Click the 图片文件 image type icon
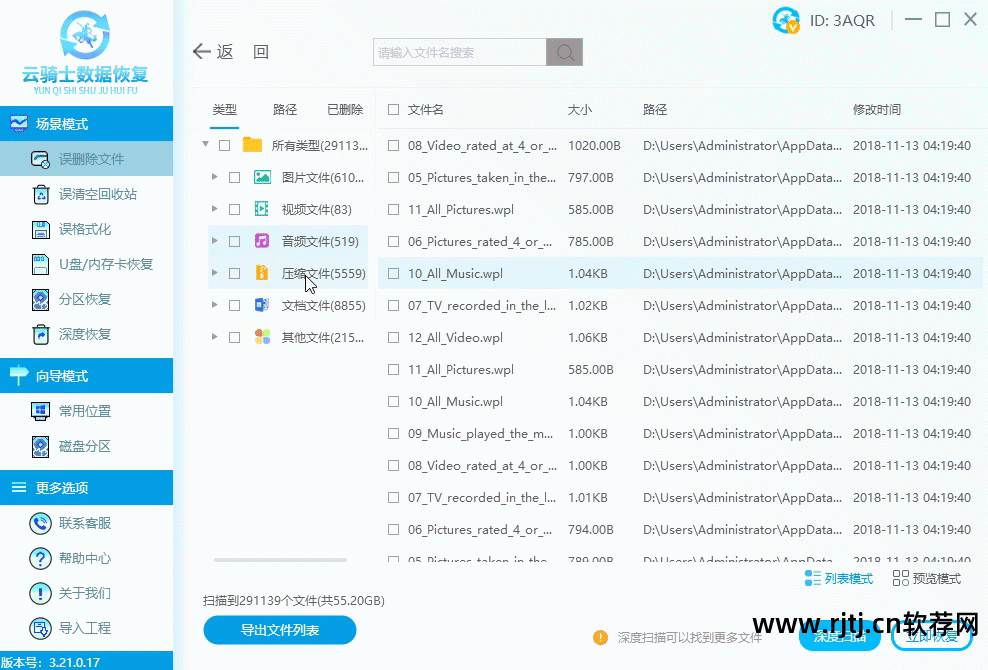The image size is (988, 670). (x=262, y=177)
